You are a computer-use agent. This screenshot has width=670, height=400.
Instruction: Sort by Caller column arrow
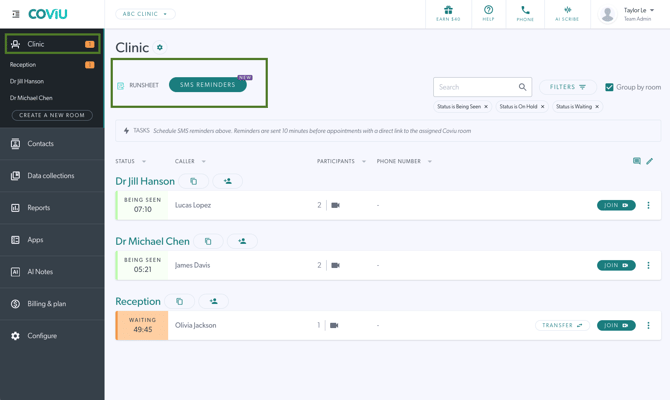(x=204, y=161)
